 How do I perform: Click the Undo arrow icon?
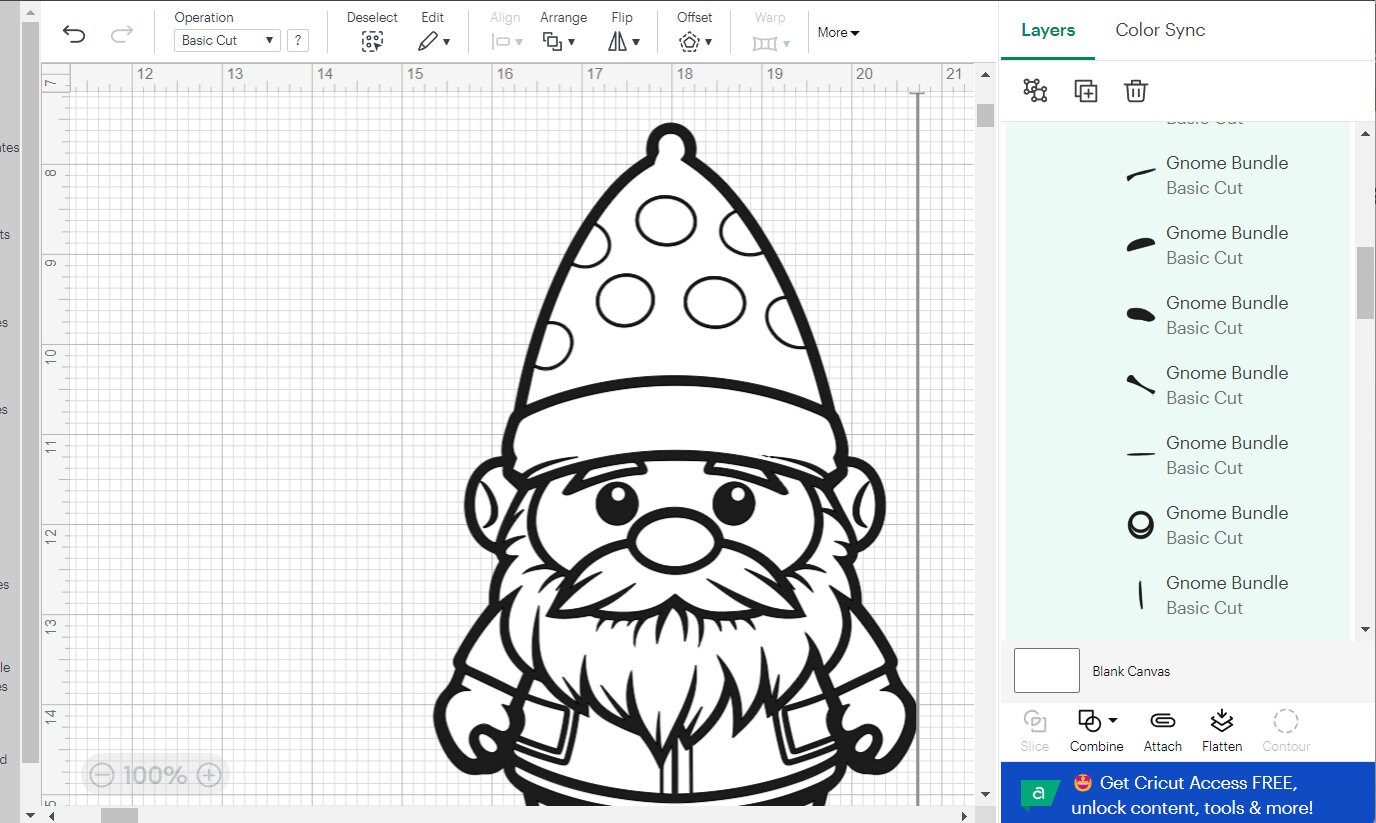click(72, 33)
